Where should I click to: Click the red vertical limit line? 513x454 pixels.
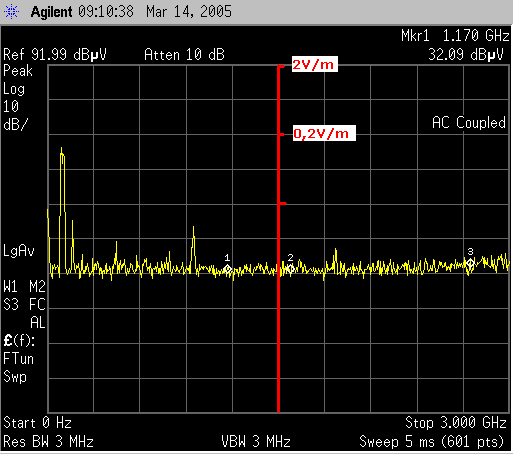[278, 238]
